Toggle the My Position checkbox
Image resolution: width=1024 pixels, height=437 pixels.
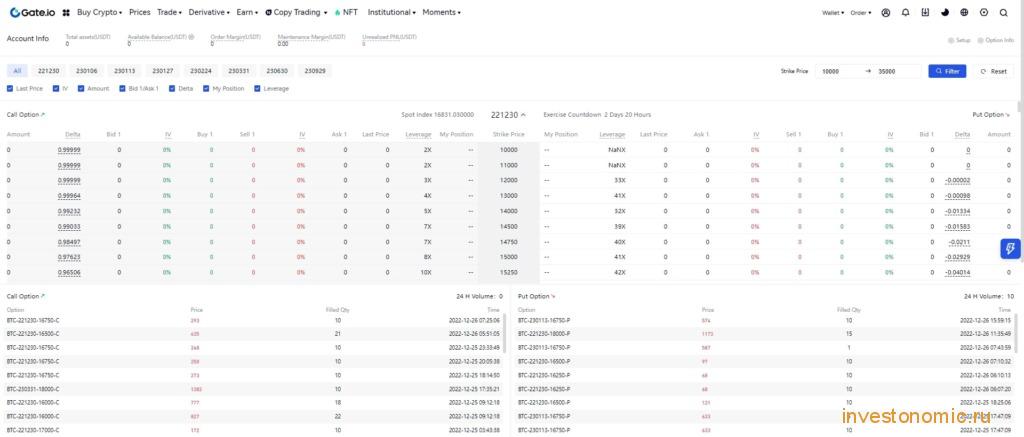click(x=206, y=88)
